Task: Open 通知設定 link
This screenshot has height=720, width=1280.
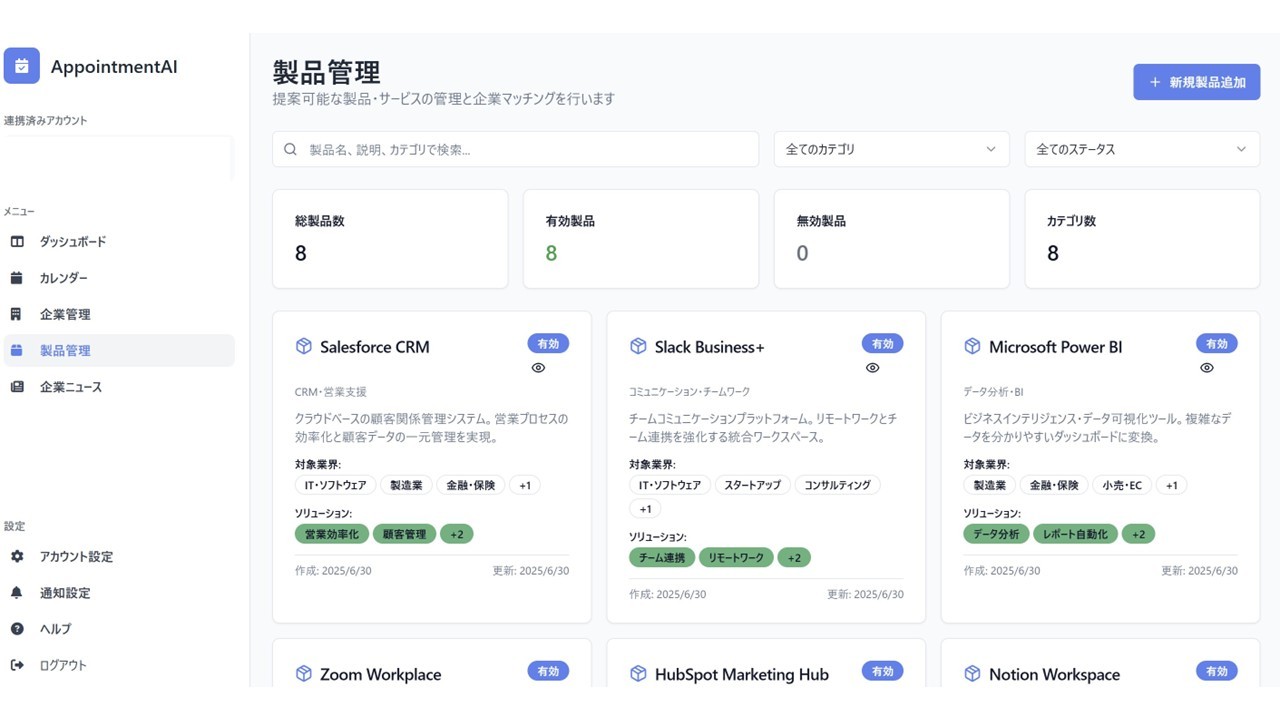Action: [119, 593]
